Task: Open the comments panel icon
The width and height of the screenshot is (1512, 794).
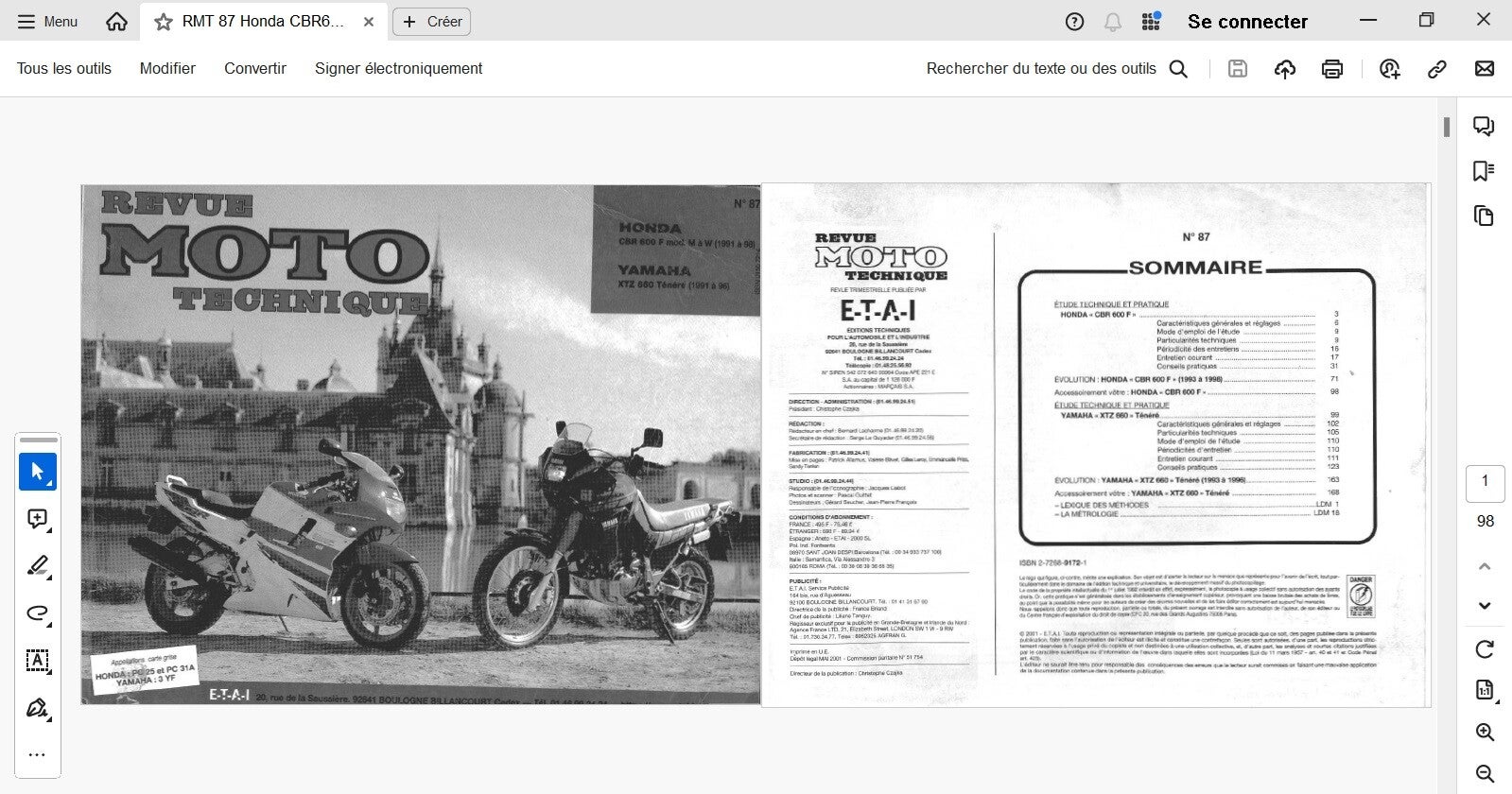Action: point(1484,126)
